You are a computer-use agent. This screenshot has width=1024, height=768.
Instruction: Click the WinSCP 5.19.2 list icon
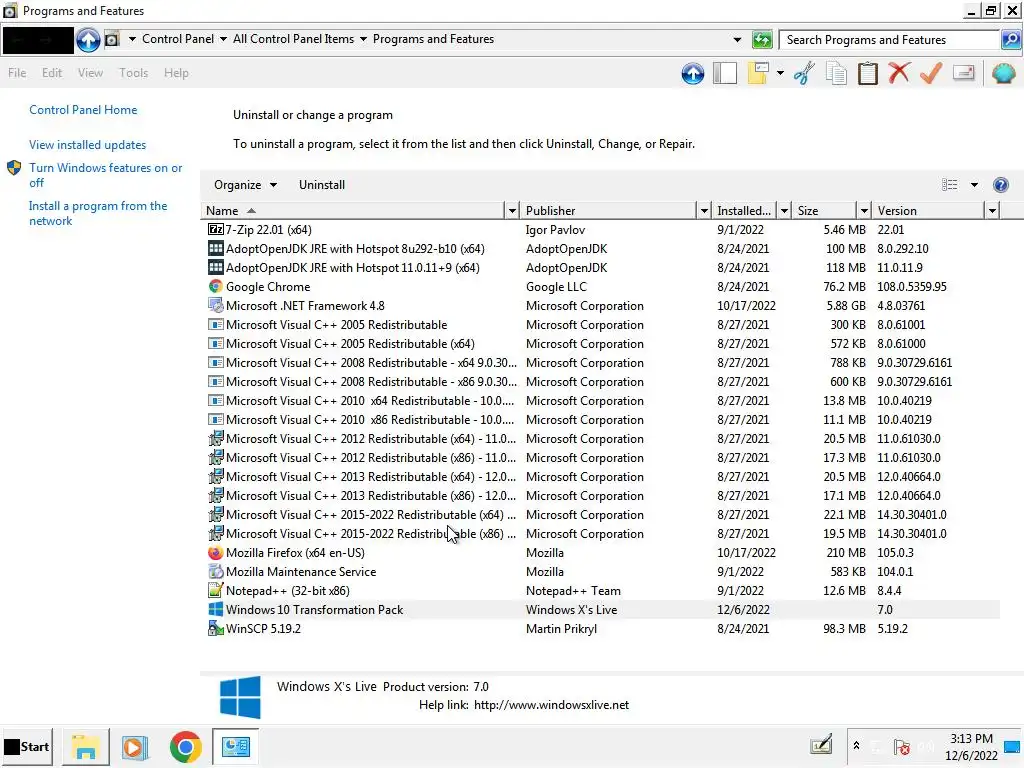(216, 628)
